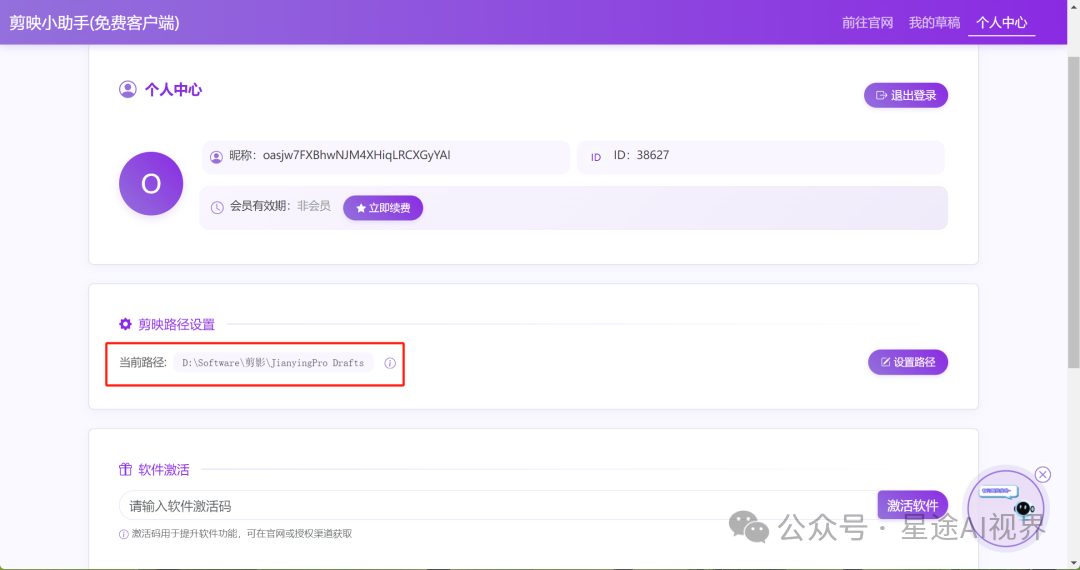Click the 退出登录 logout button
Viewport: 1080px width, 570px height.
point(906,95)
